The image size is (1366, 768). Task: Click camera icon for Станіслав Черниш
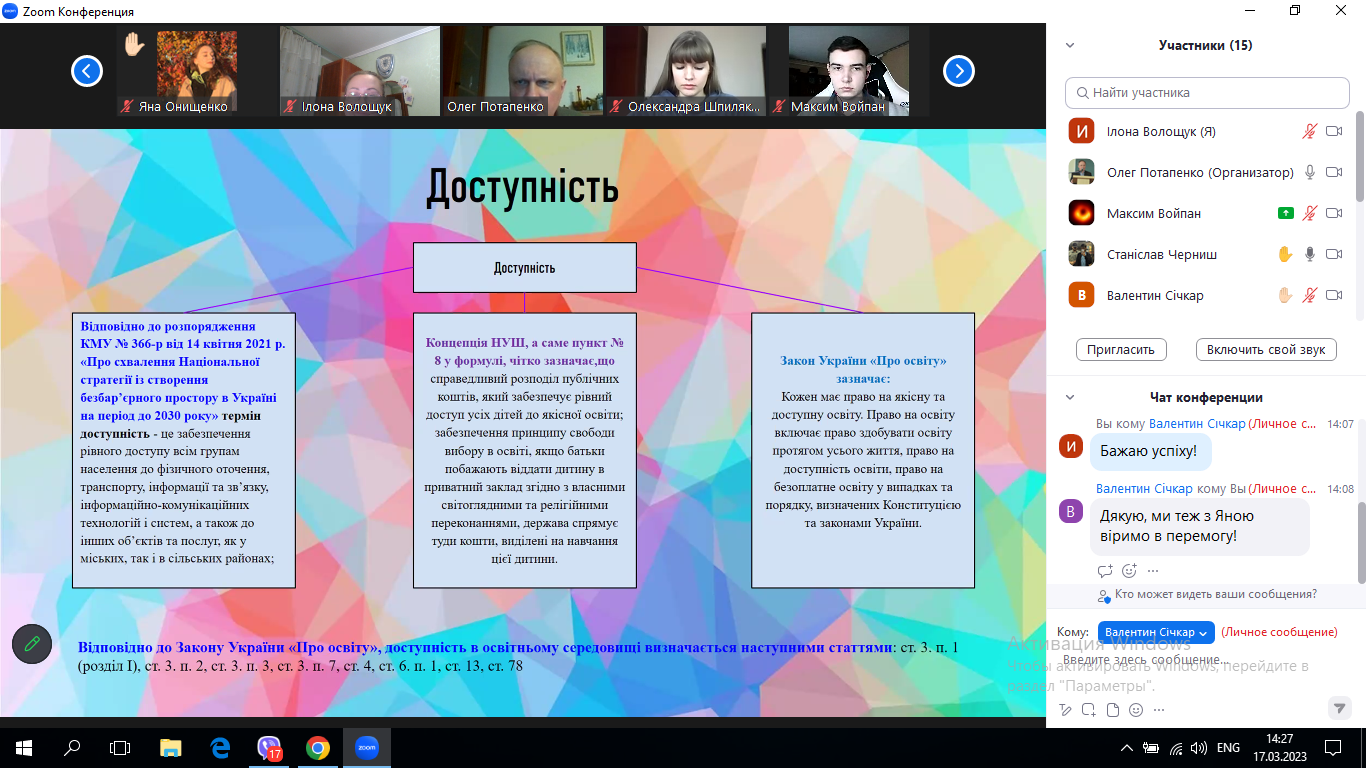[1334, 254]
